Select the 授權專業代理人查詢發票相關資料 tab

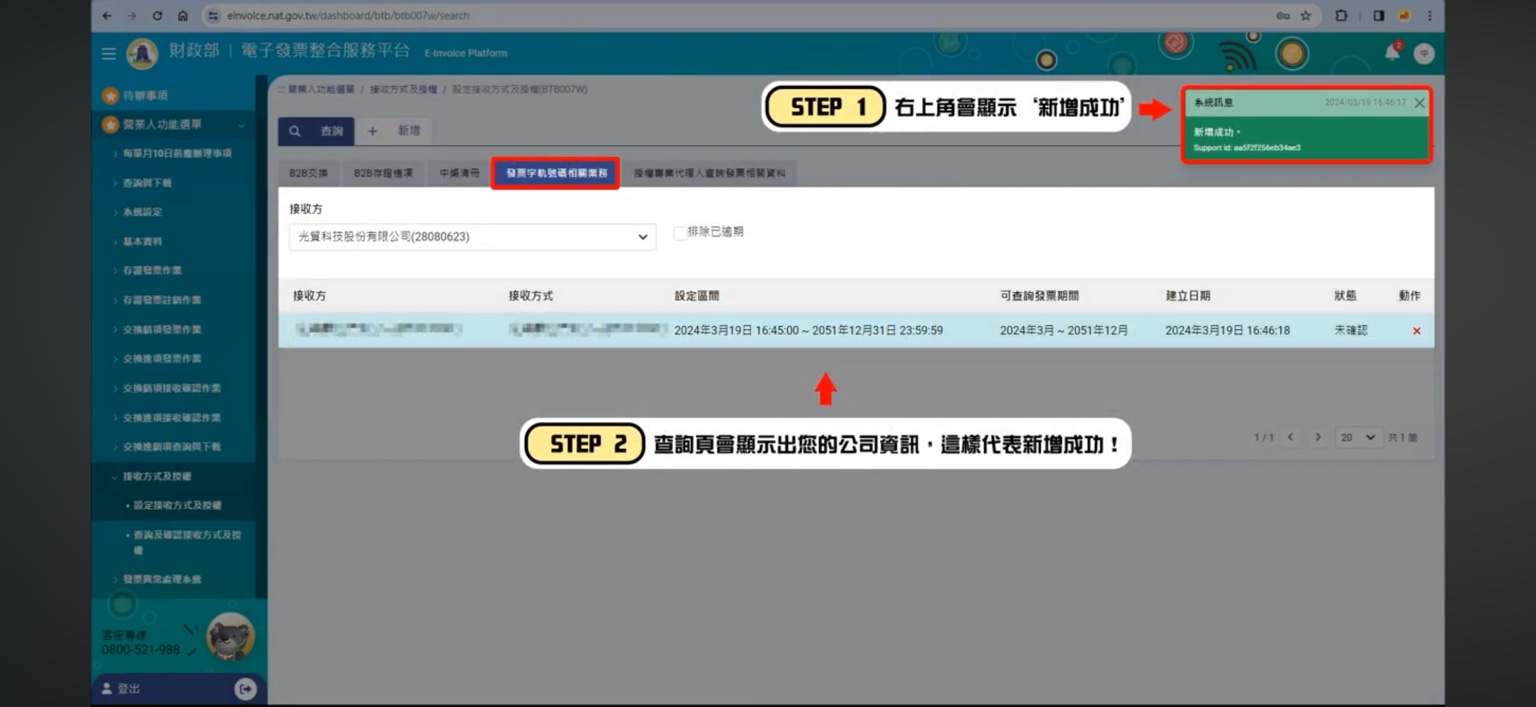click(709, 173)
